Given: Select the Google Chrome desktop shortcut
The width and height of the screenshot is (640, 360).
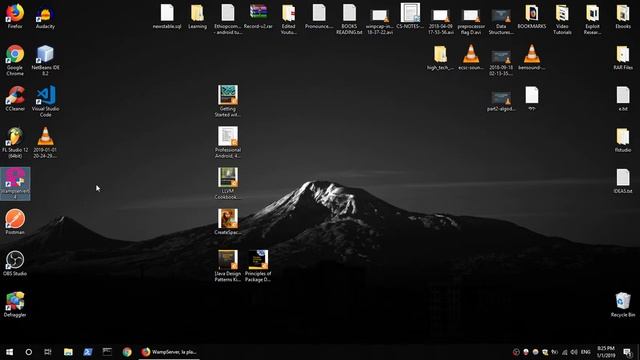Looking at the screenshot, I should pyautogui.click(x=15, y=60).
